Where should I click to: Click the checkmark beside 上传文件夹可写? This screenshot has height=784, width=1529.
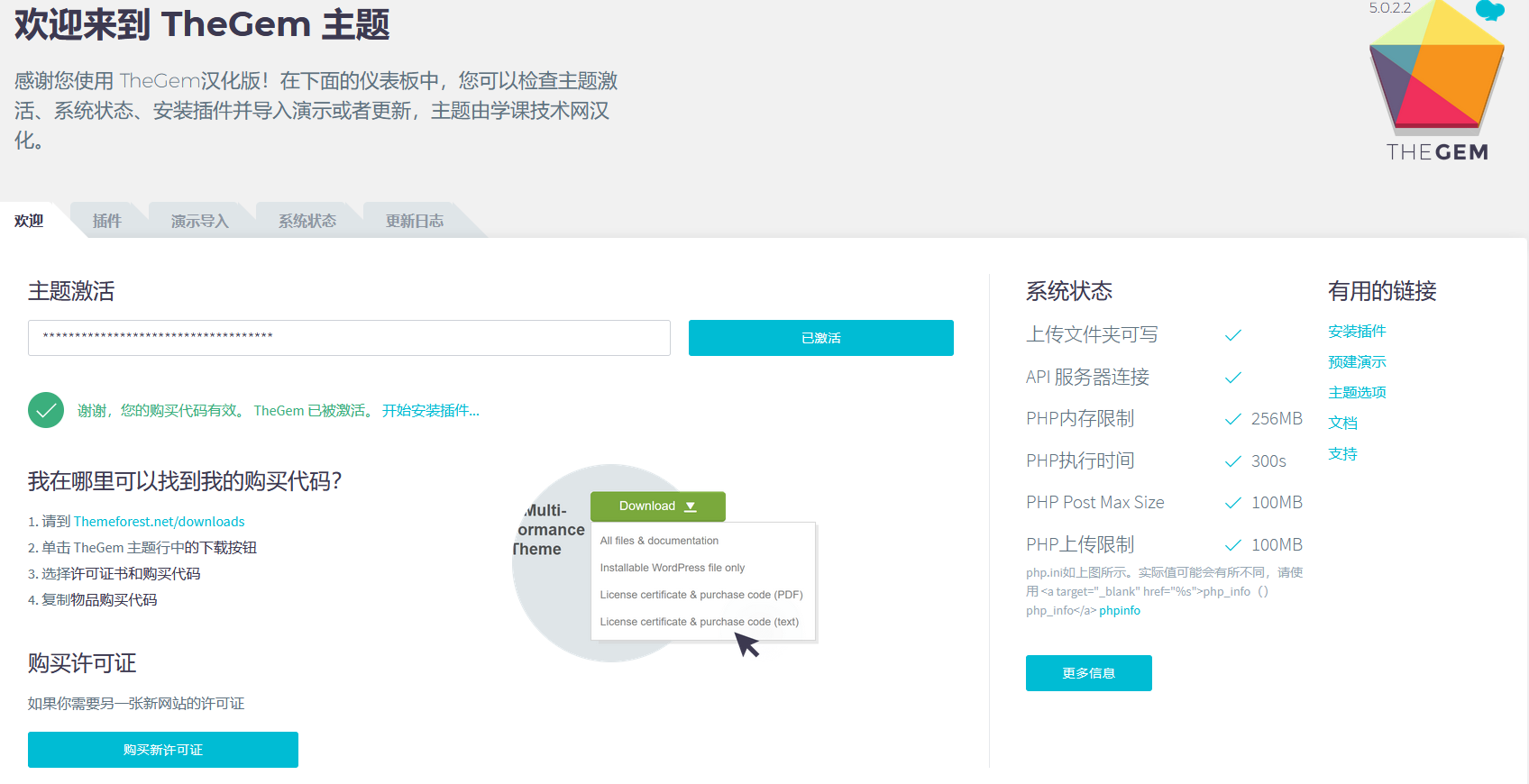point(1233,335)
